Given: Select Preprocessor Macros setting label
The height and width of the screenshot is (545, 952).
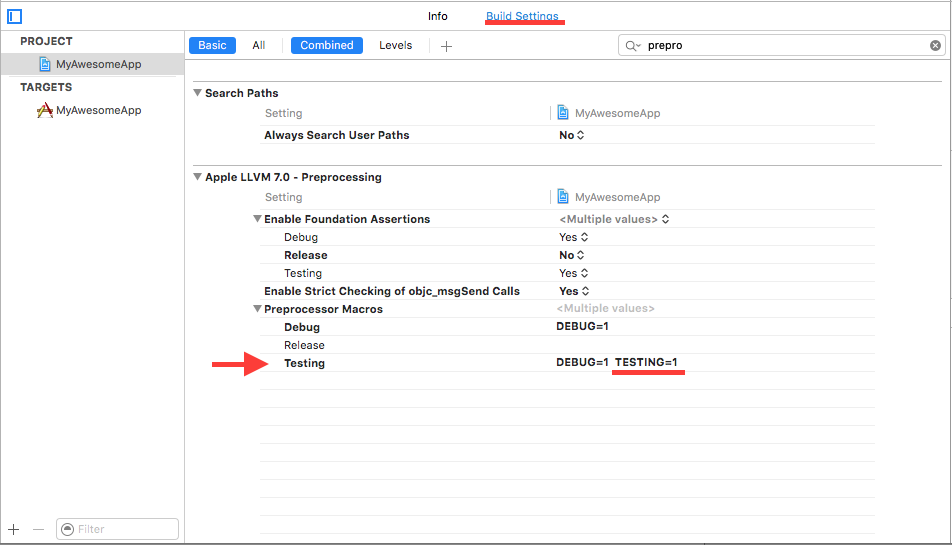Looking at the screenshot, I should pos(323,309).
